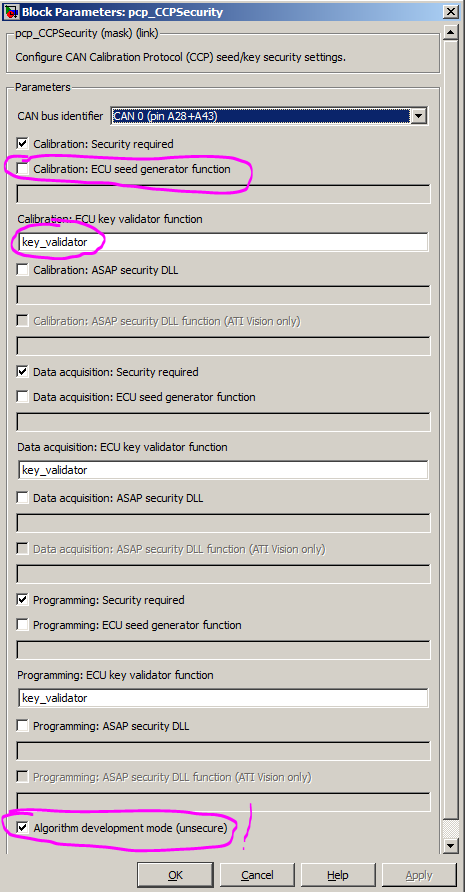This screenshot has width=465, height=892.
Task: Check Programming: ASAP security DLL
Action: click(x=23, y=726)
